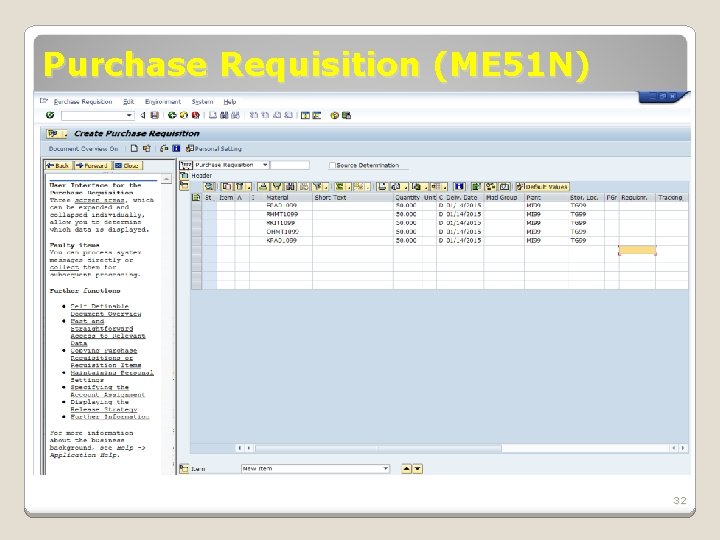Click Document Overview On
This screenshot has height=540, width=720.
coord(83,149)
